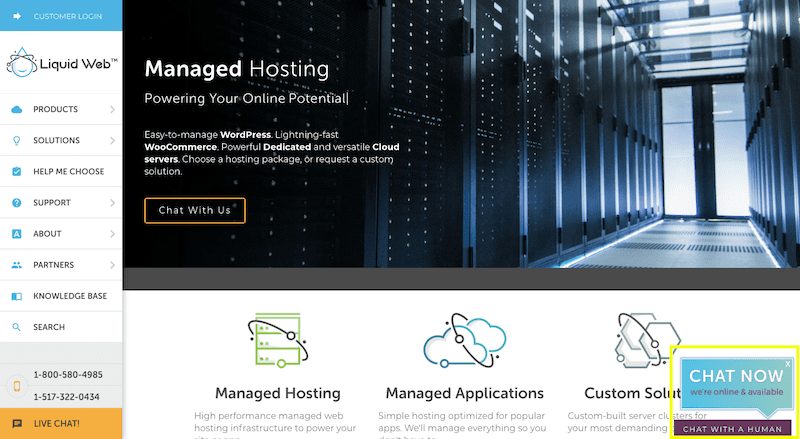
Task: Click the Chat Now bubble
Action: [736, 385]
